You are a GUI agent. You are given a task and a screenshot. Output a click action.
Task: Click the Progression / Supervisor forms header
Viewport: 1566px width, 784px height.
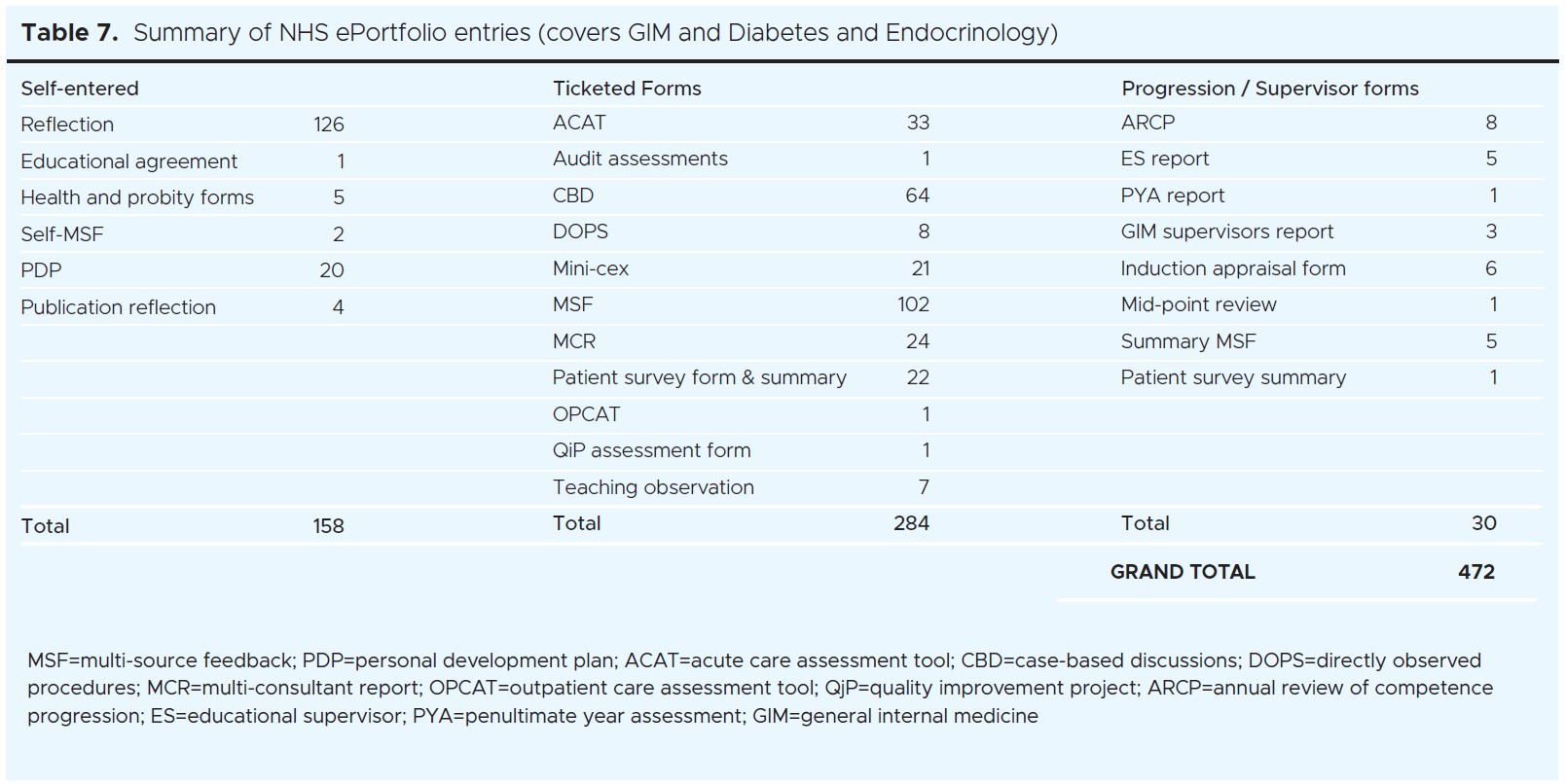click(1269, 89)
